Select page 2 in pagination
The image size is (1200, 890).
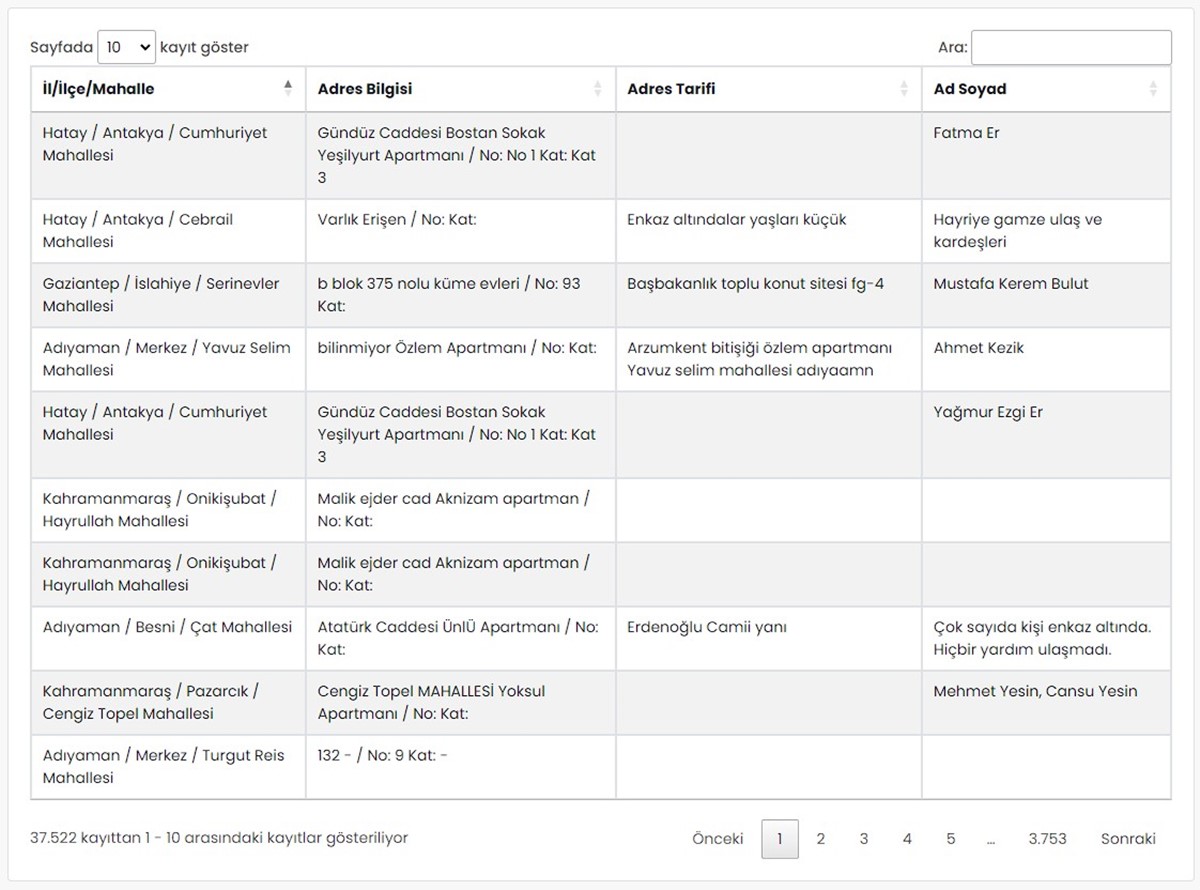pyautogui.click(x=820, y=839)
